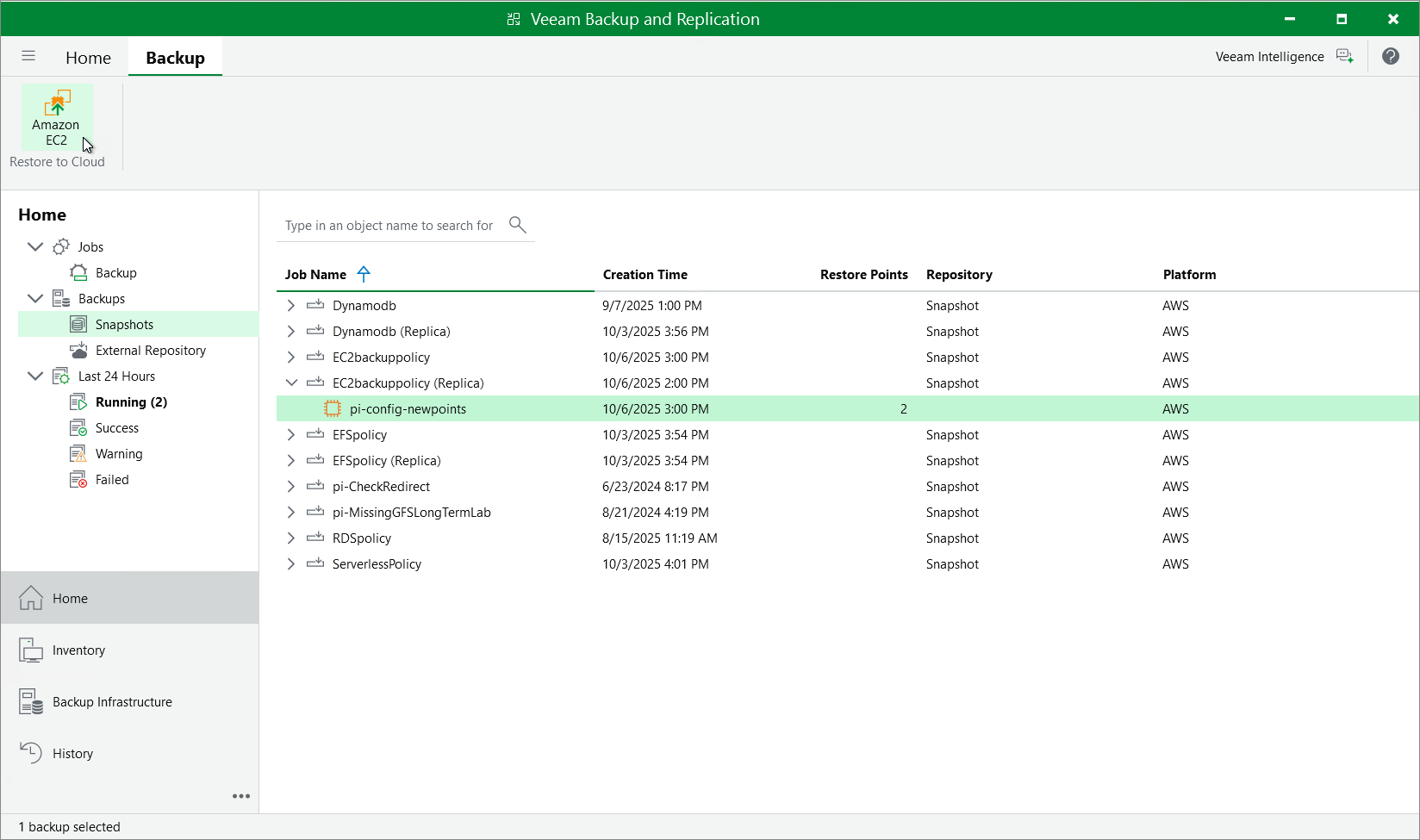
Task: Select the Running (2) jobs filter
Action: pyautogui.click(x=129, y=401)
